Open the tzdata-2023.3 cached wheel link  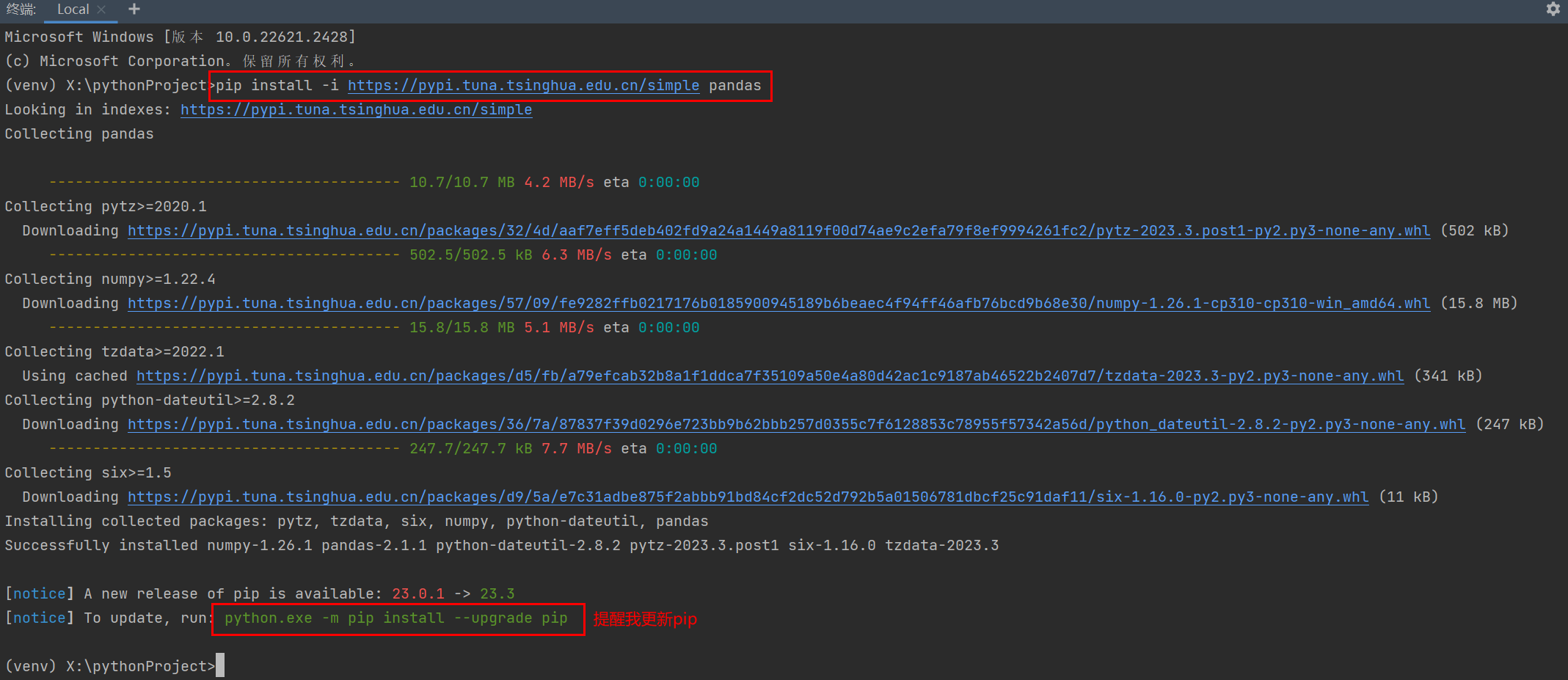(769, 376)
